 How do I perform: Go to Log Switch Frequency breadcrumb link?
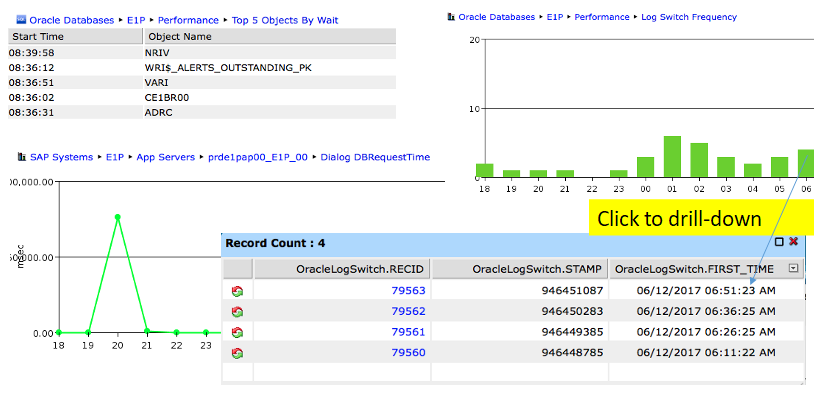(689, 17)
